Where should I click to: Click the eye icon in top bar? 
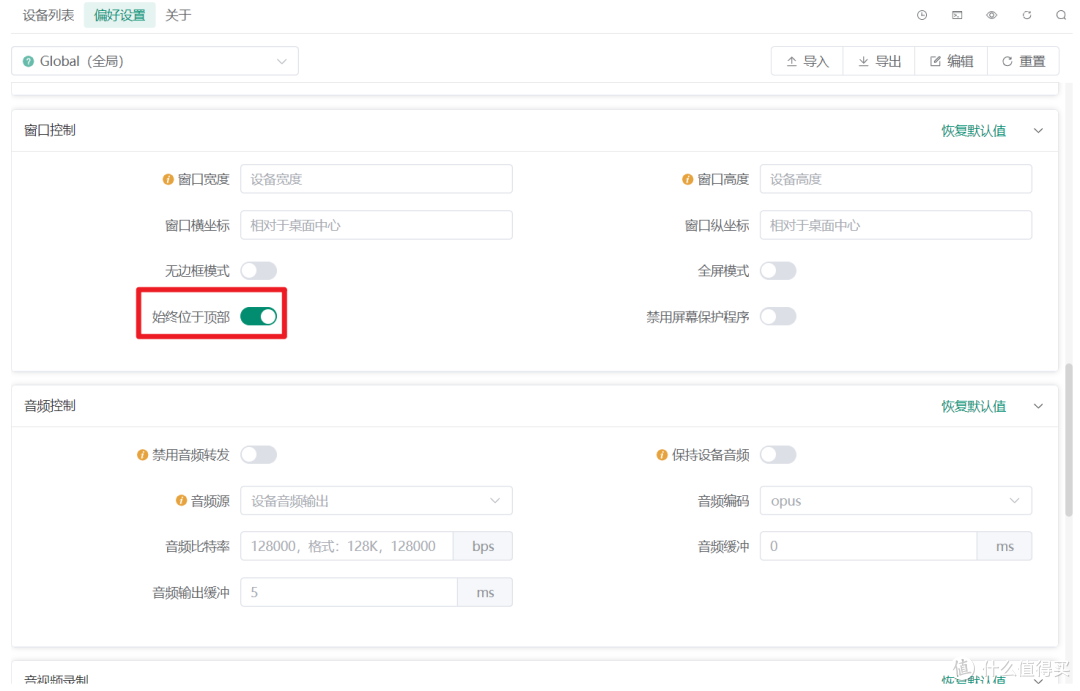point(992,15)
